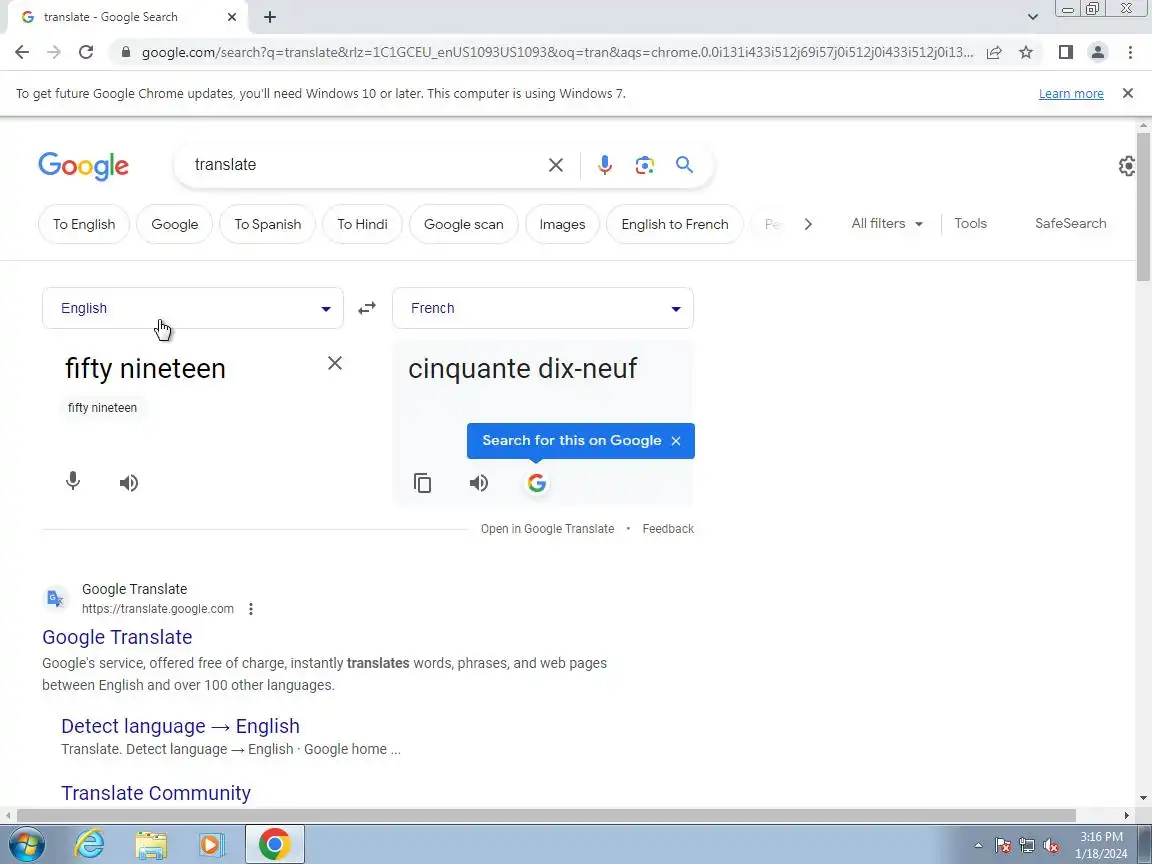Listen to the English source text
The width and height of the screenshot is (1152, 864).
point(129,483)
